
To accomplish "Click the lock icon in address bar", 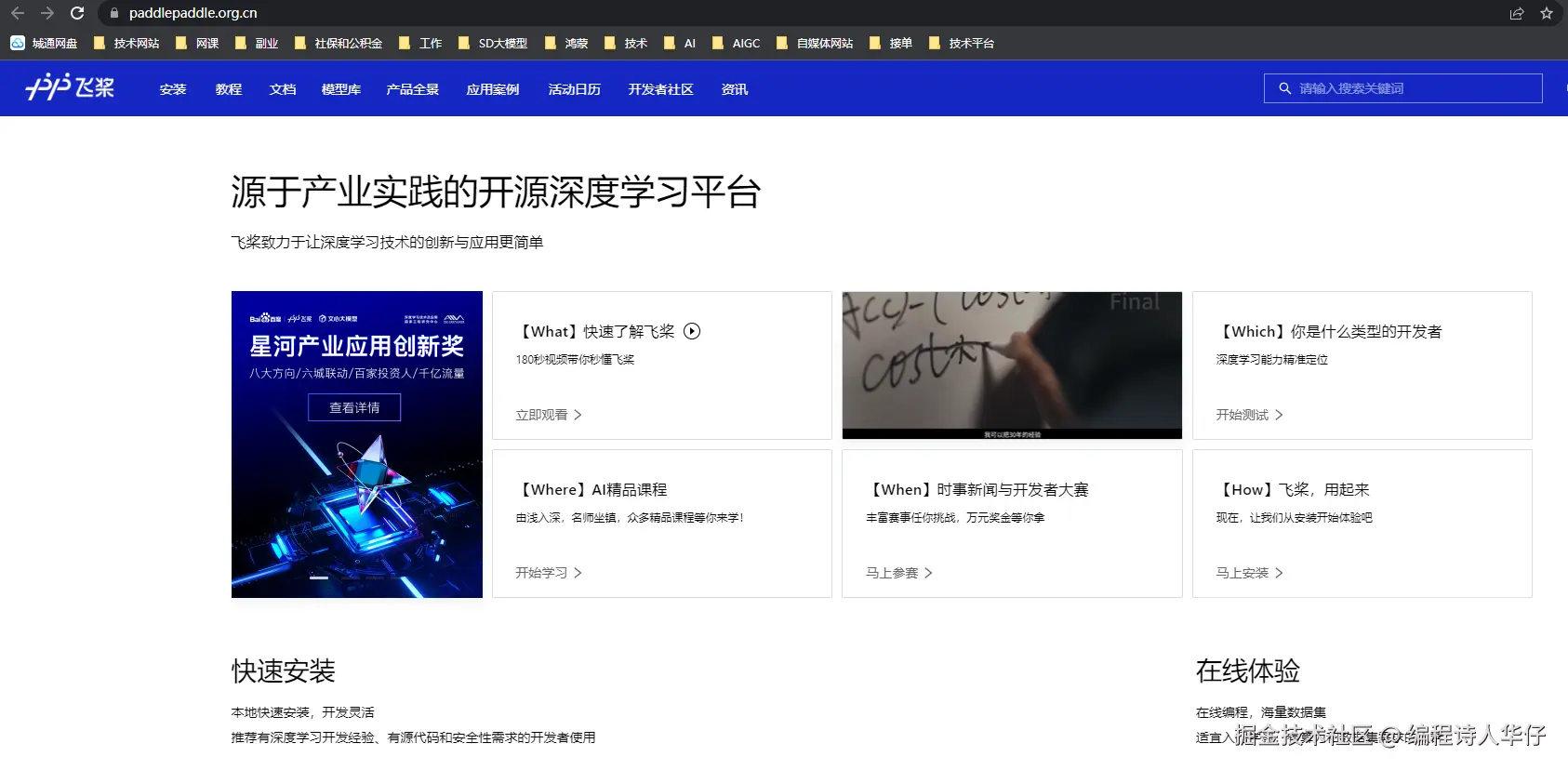I will tap(114, 13).
